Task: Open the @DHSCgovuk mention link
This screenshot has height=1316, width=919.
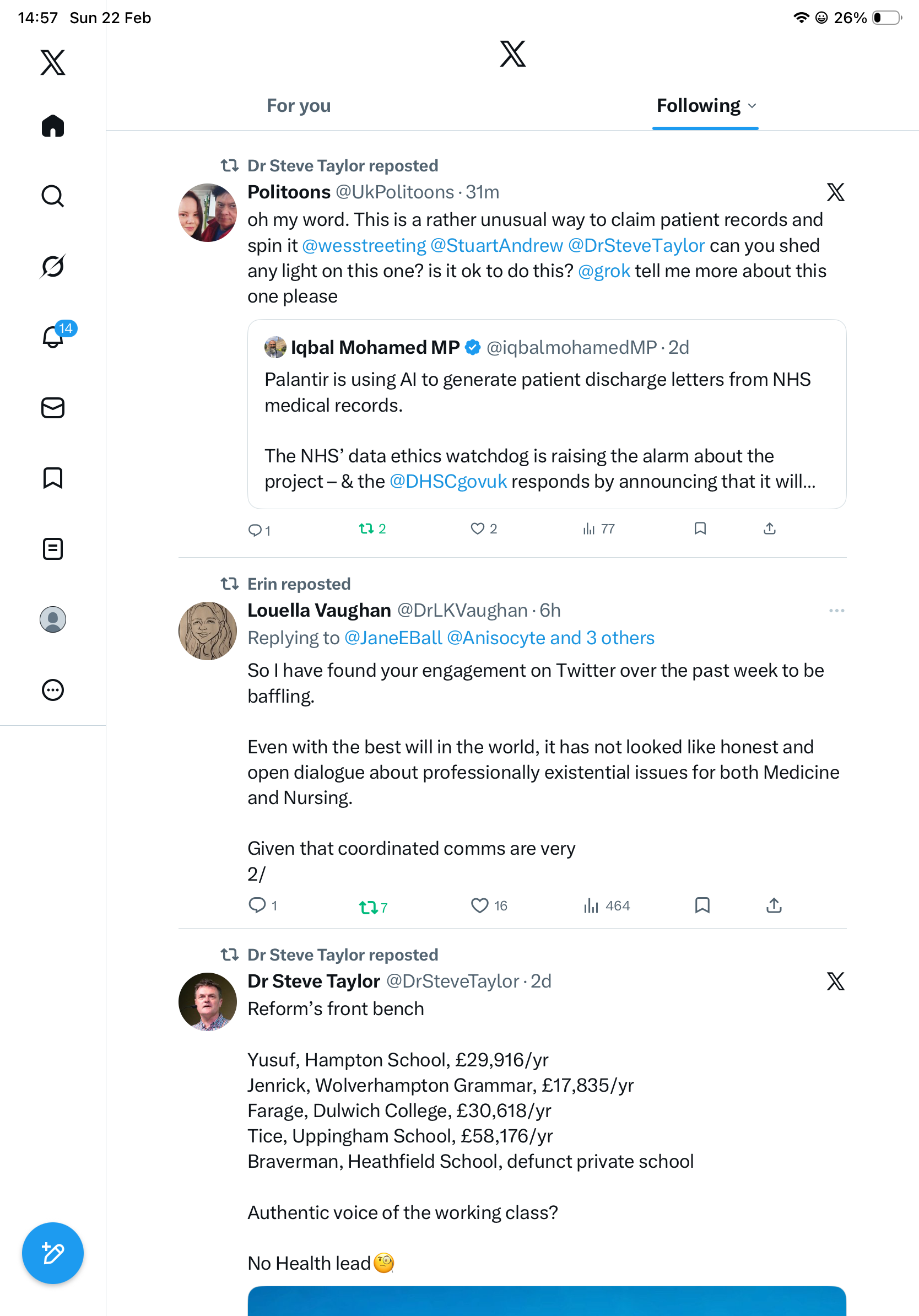Action: [448, 482]
